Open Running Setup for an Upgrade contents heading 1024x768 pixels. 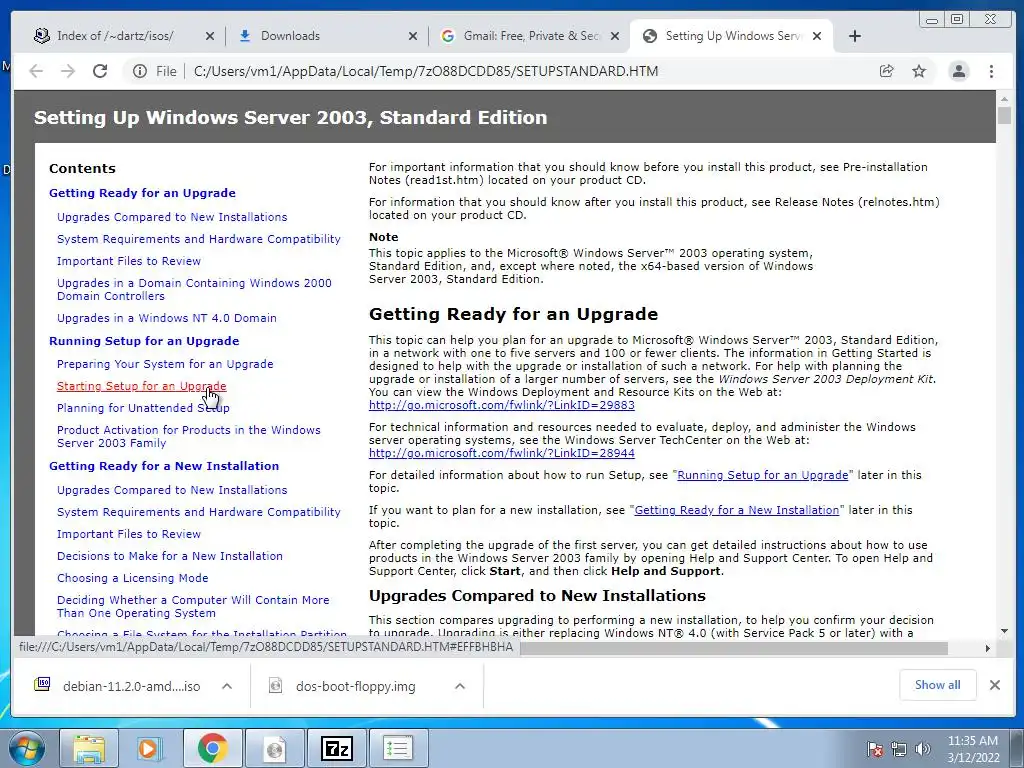pyautogui.click(x=144, y=341)
